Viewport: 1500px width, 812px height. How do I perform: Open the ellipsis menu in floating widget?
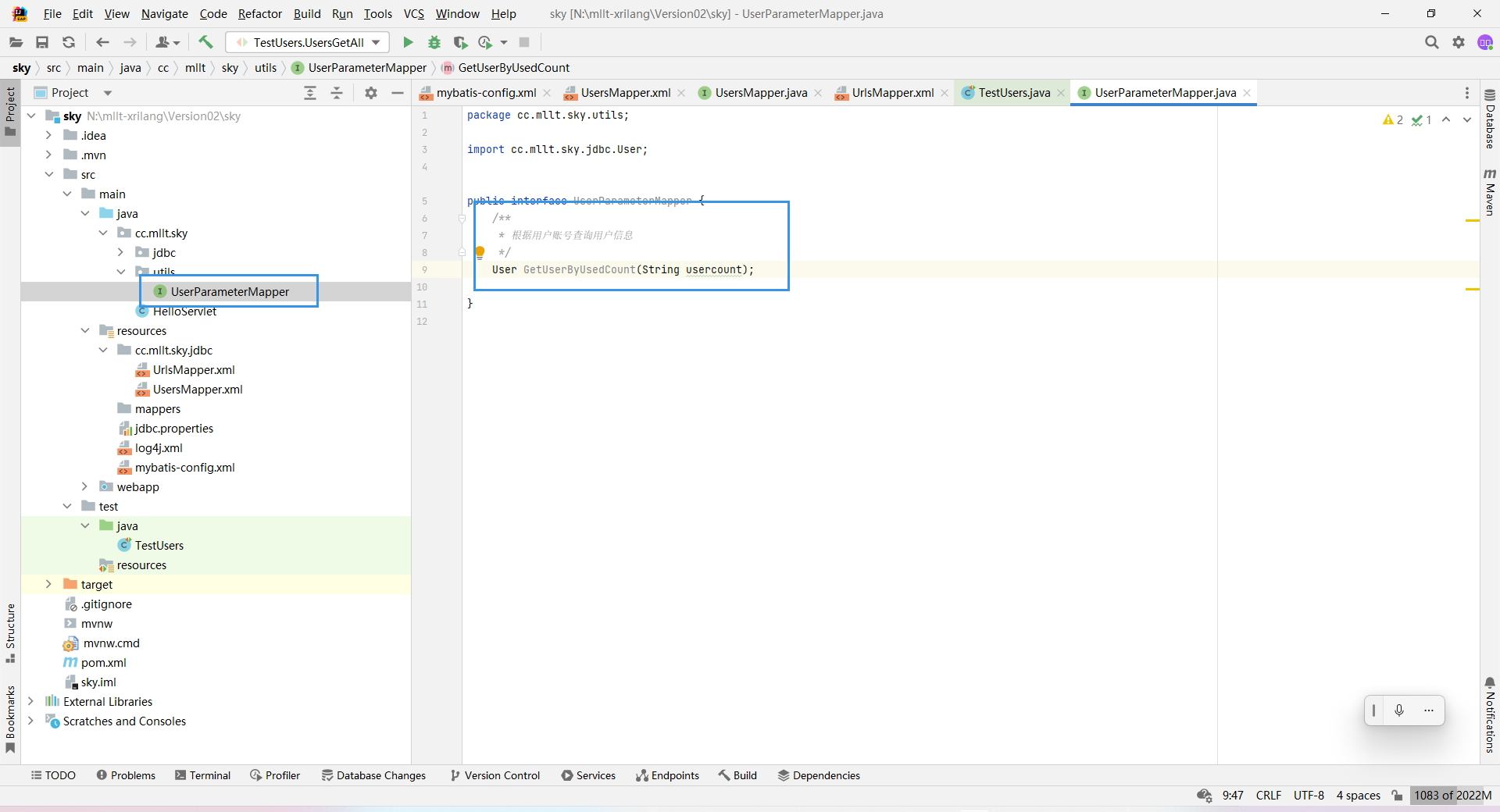click(x=1428, y=710)
